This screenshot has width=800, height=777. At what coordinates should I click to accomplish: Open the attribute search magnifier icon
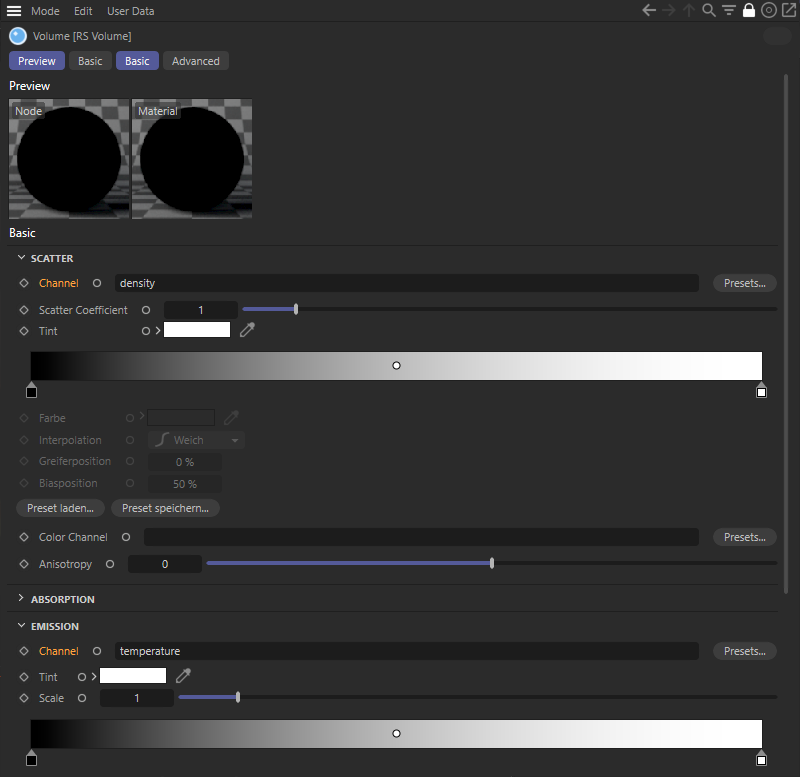point(709,11)
